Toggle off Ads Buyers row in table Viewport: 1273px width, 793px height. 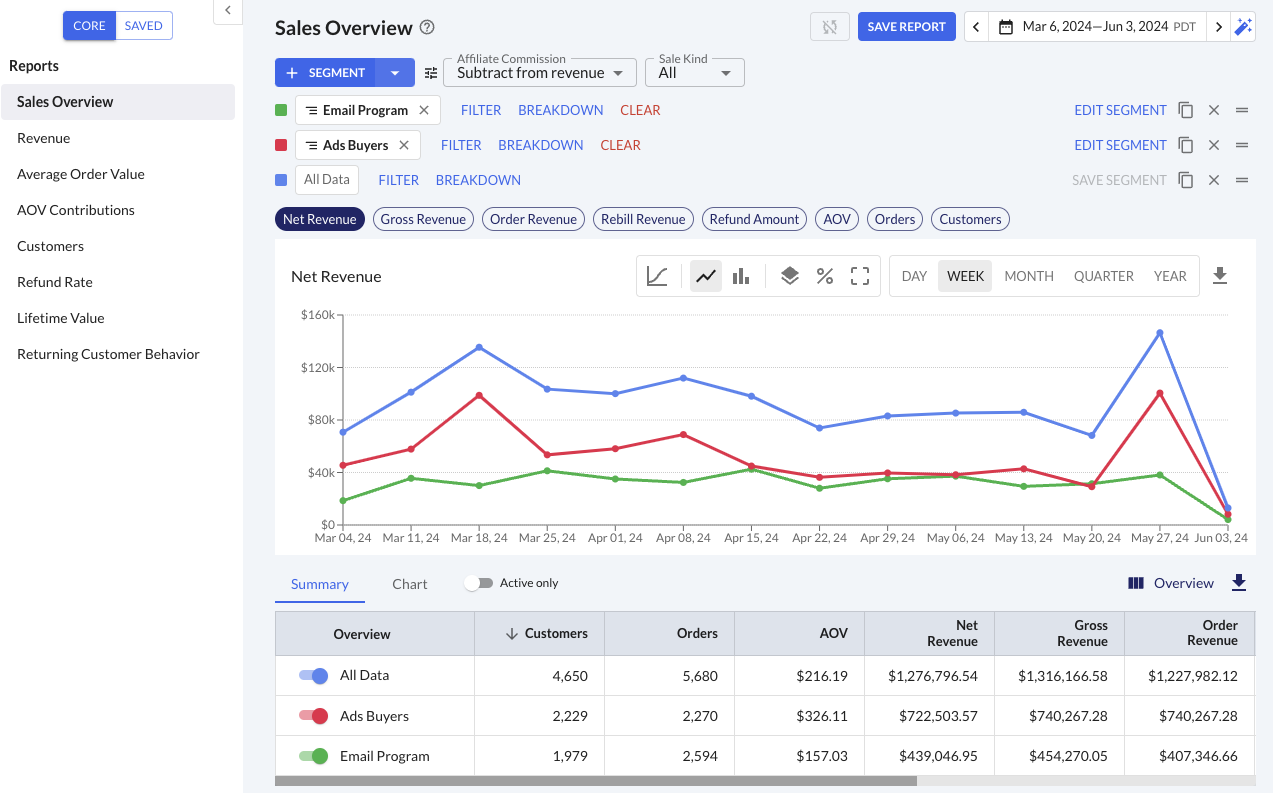313,716
